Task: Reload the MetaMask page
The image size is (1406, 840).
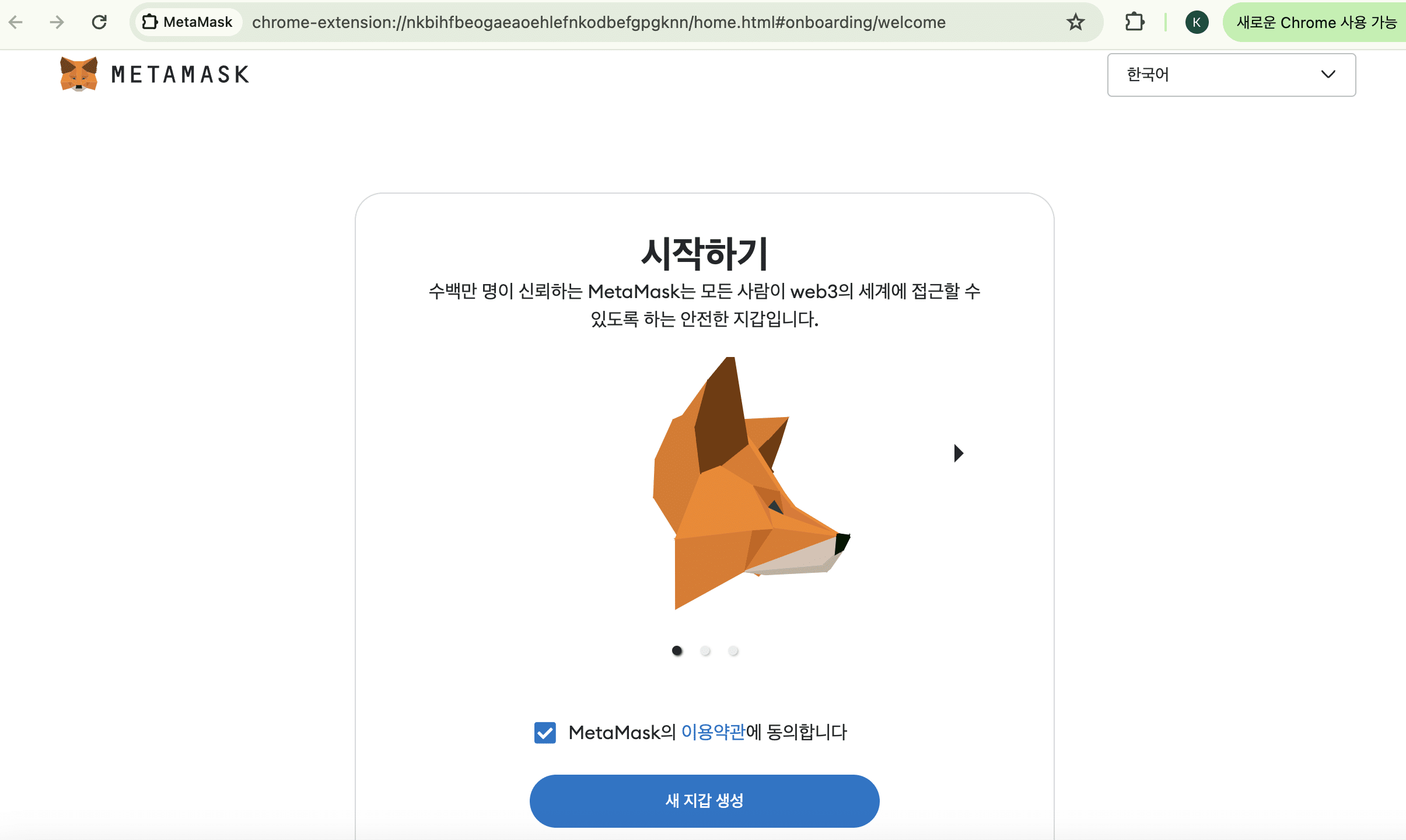Action: click(99, 22)
